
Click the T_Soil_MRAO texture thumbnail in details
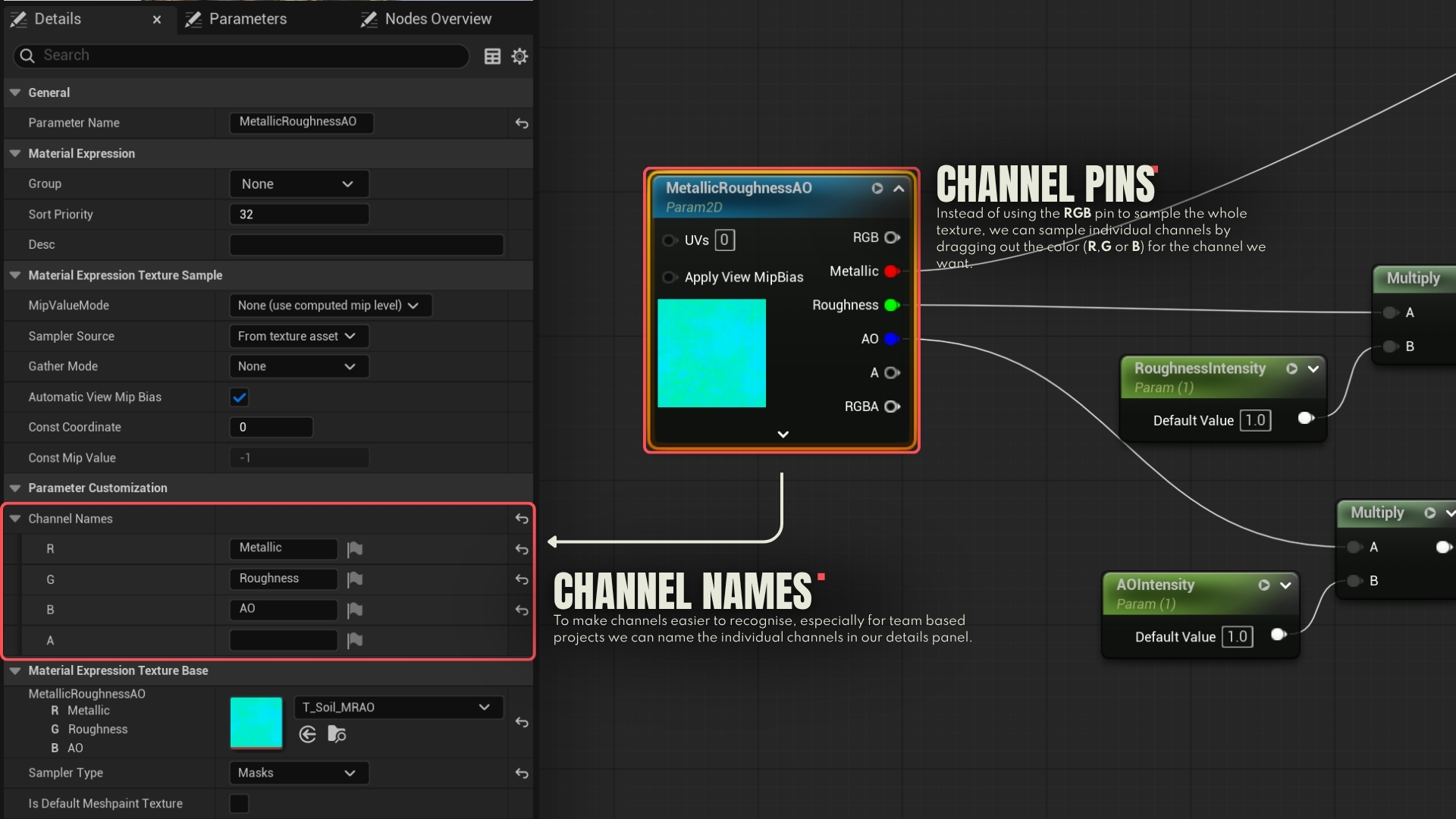256,723
